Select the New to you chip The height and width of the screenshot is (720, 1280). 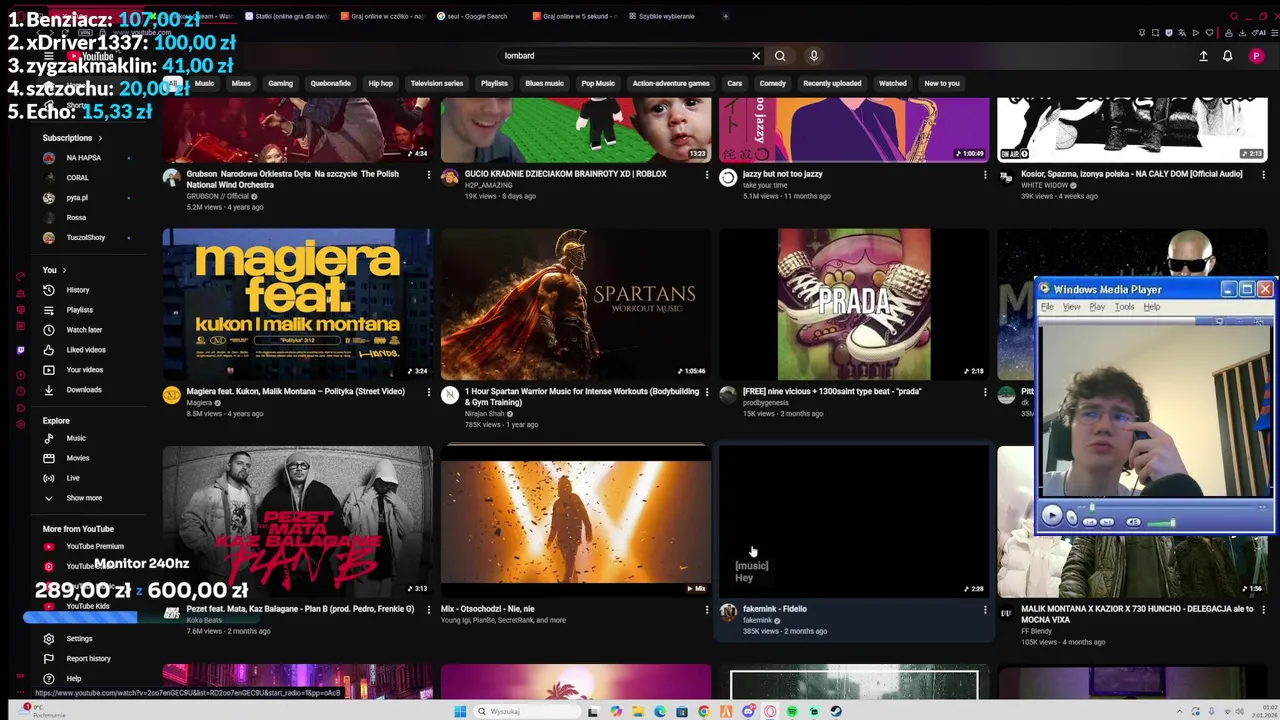coord(942,84)
